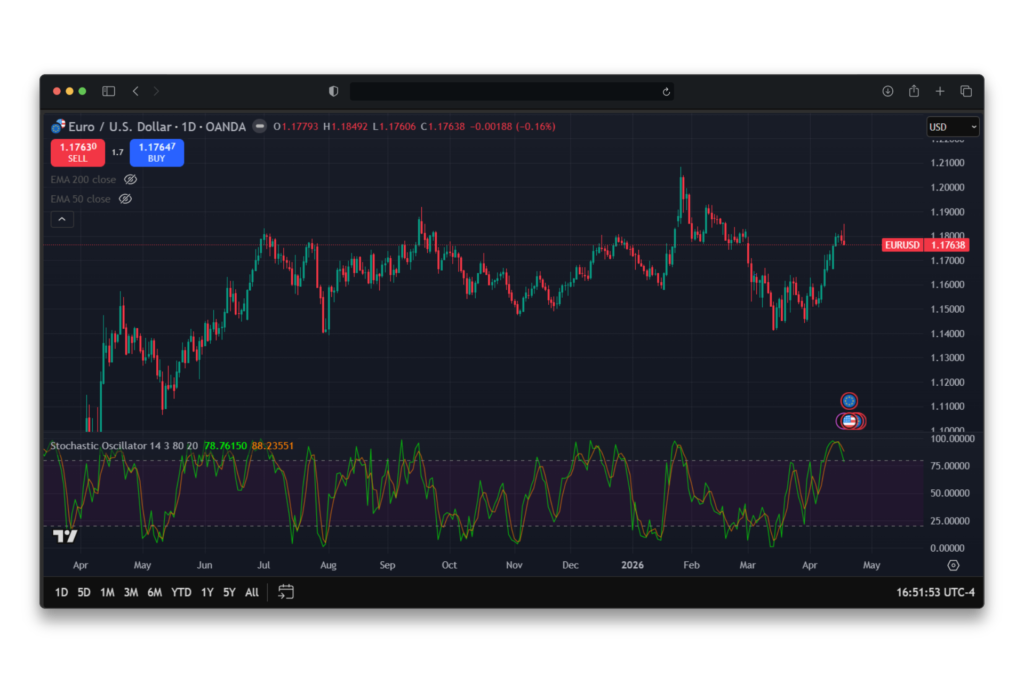The width and height of the screenshot is (1024, 683).
Task: Click the EU flag event marker on chart
Action: pos(849,400)
